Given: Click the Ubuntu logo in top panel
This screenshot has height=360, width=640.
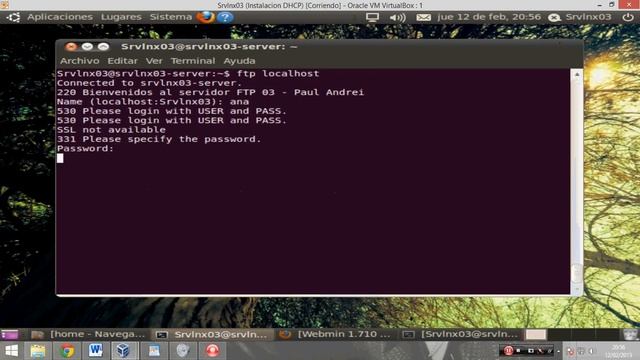Looking at the screenshot, I should 13,17.
